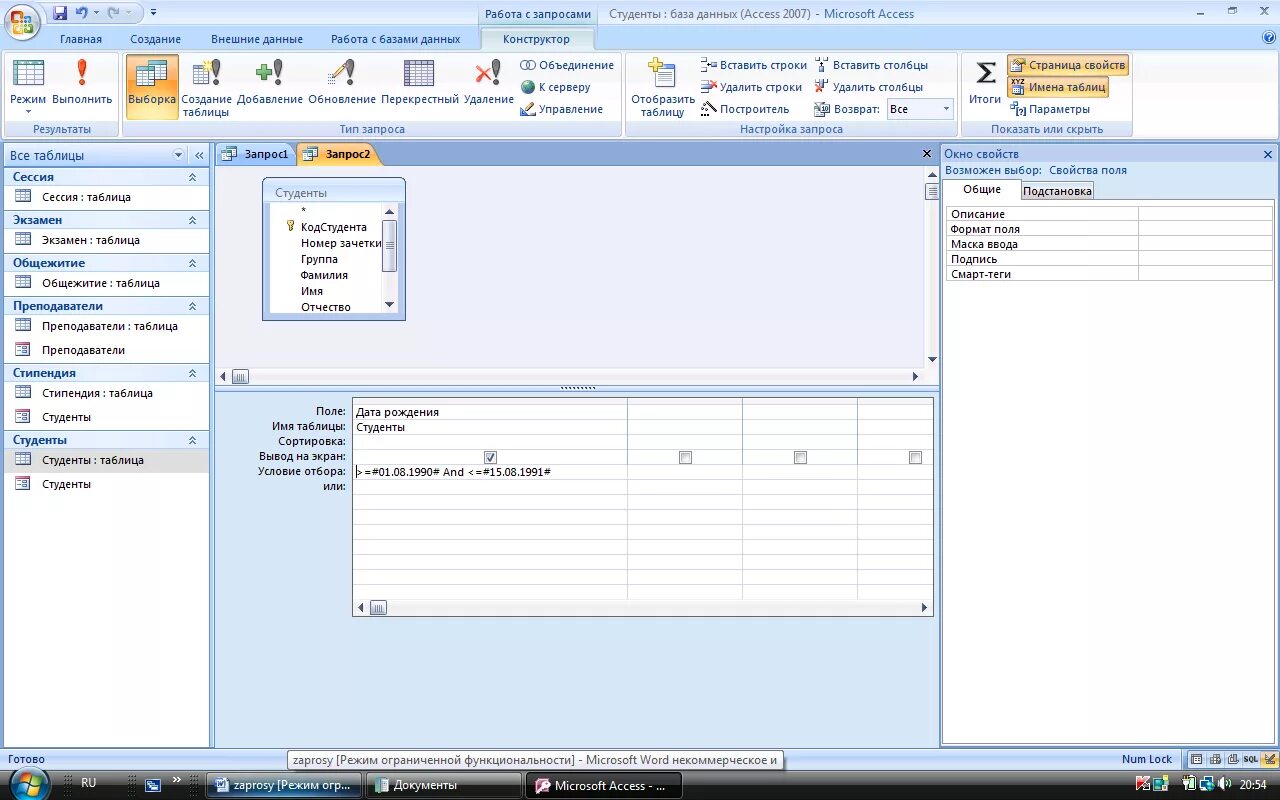Switch to Подстановка properties tab
Image resolution: width=1280 pixels, height=800 pixels.
click(x=1057, y=190)
